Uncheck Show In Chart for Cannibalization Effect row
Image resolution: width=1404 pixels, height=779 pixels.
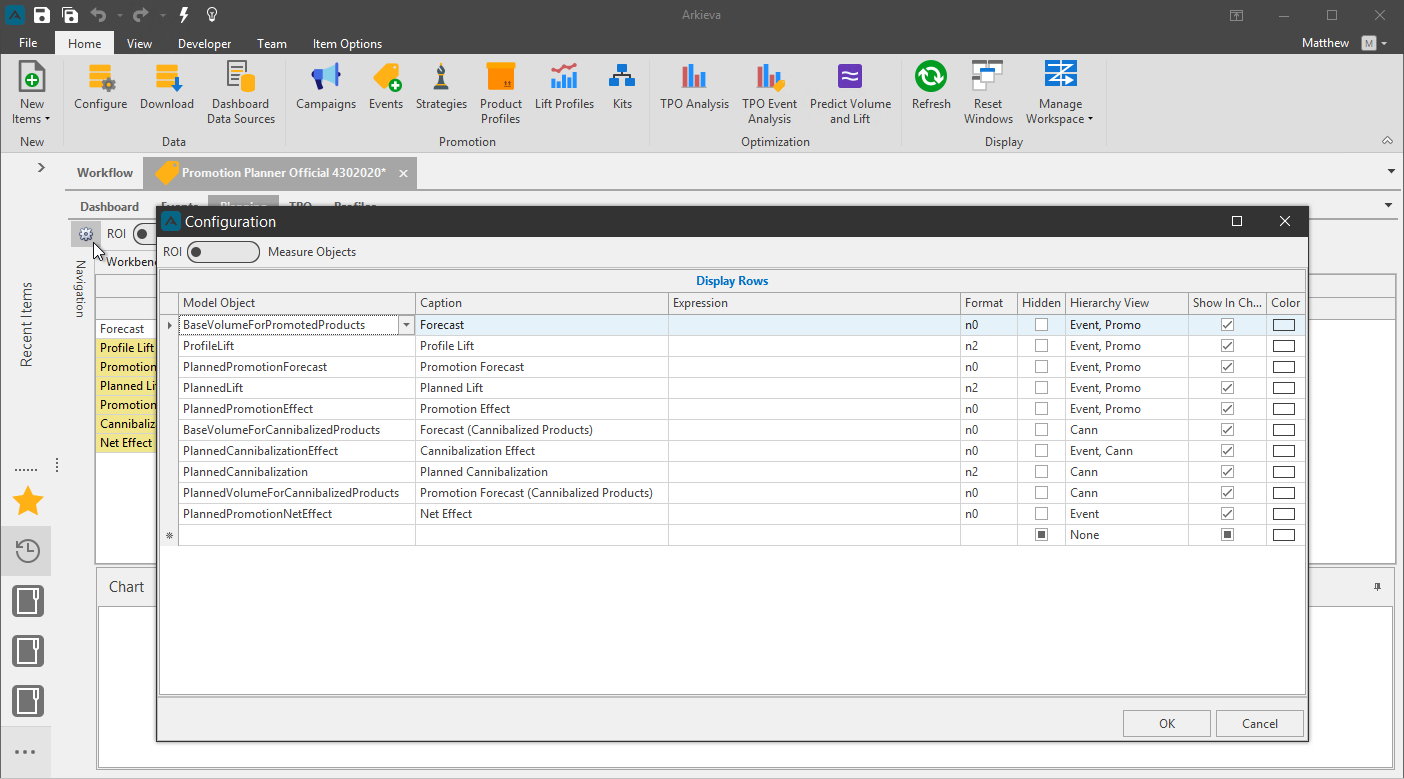click(1227, 451)
